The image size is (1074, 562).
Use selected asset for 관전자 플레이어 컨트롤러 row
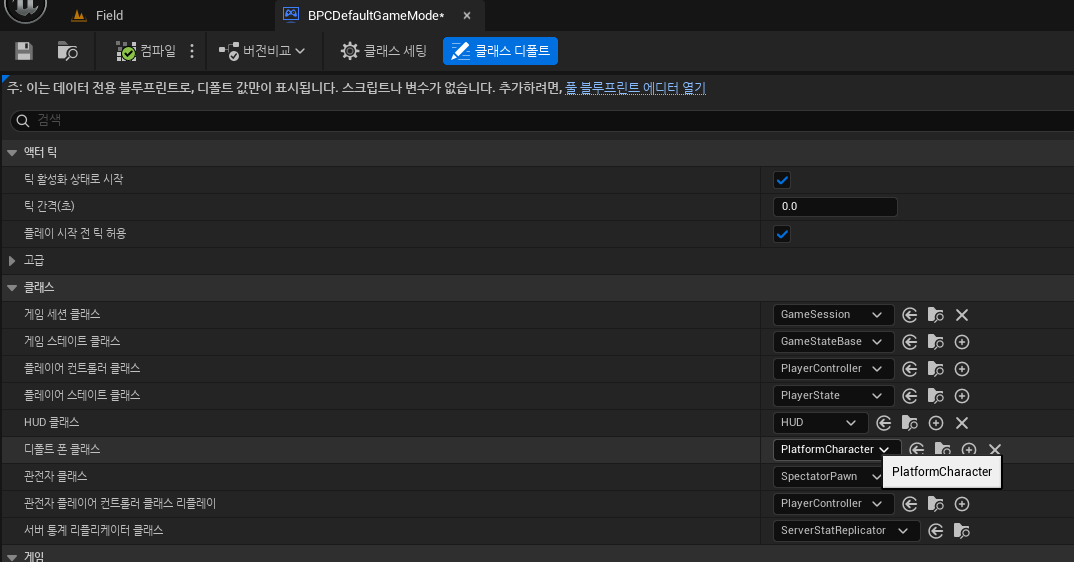coord(910,504)
